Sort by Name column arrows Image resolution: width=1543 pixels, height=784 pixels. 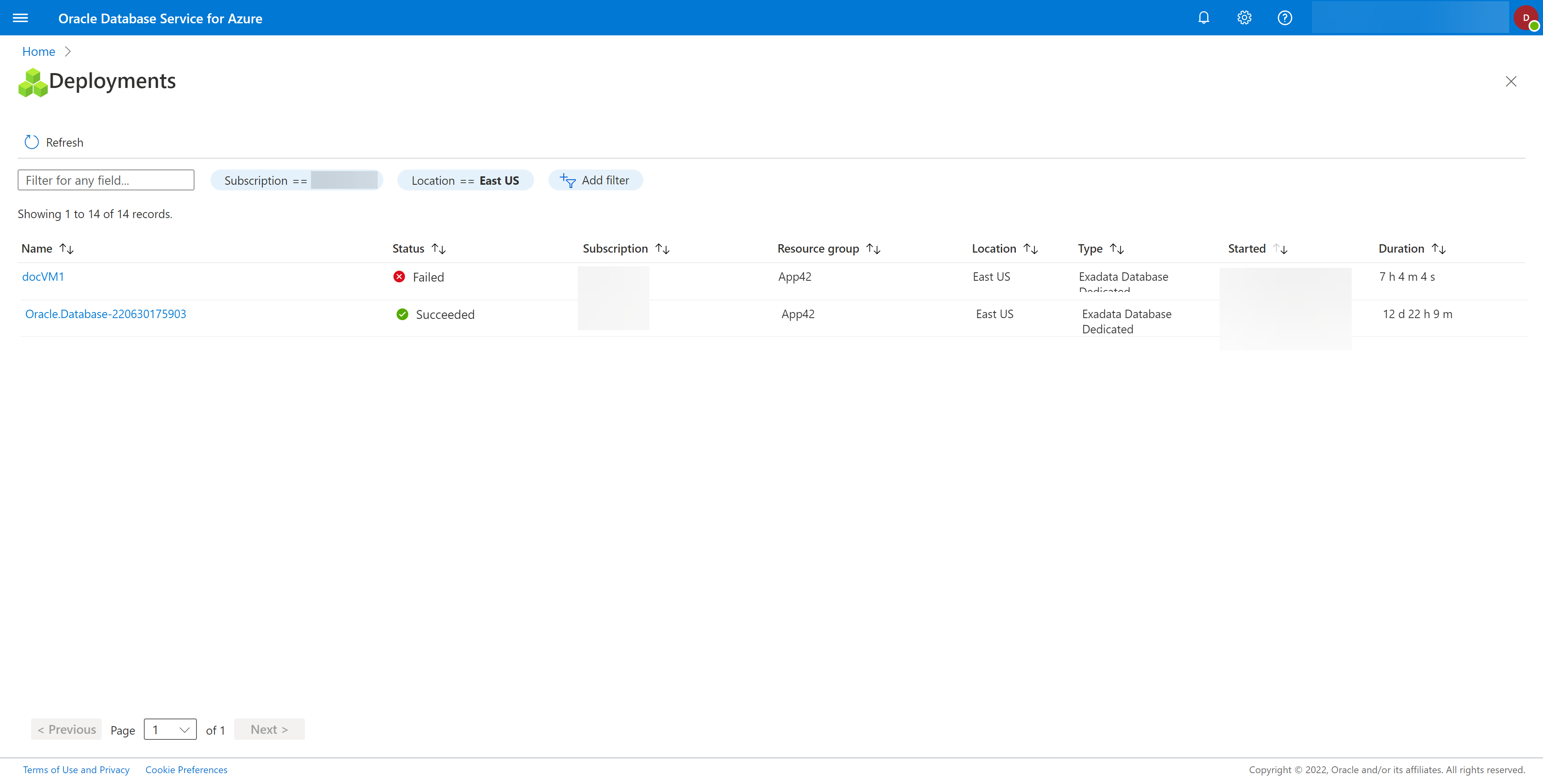(66, 249)
